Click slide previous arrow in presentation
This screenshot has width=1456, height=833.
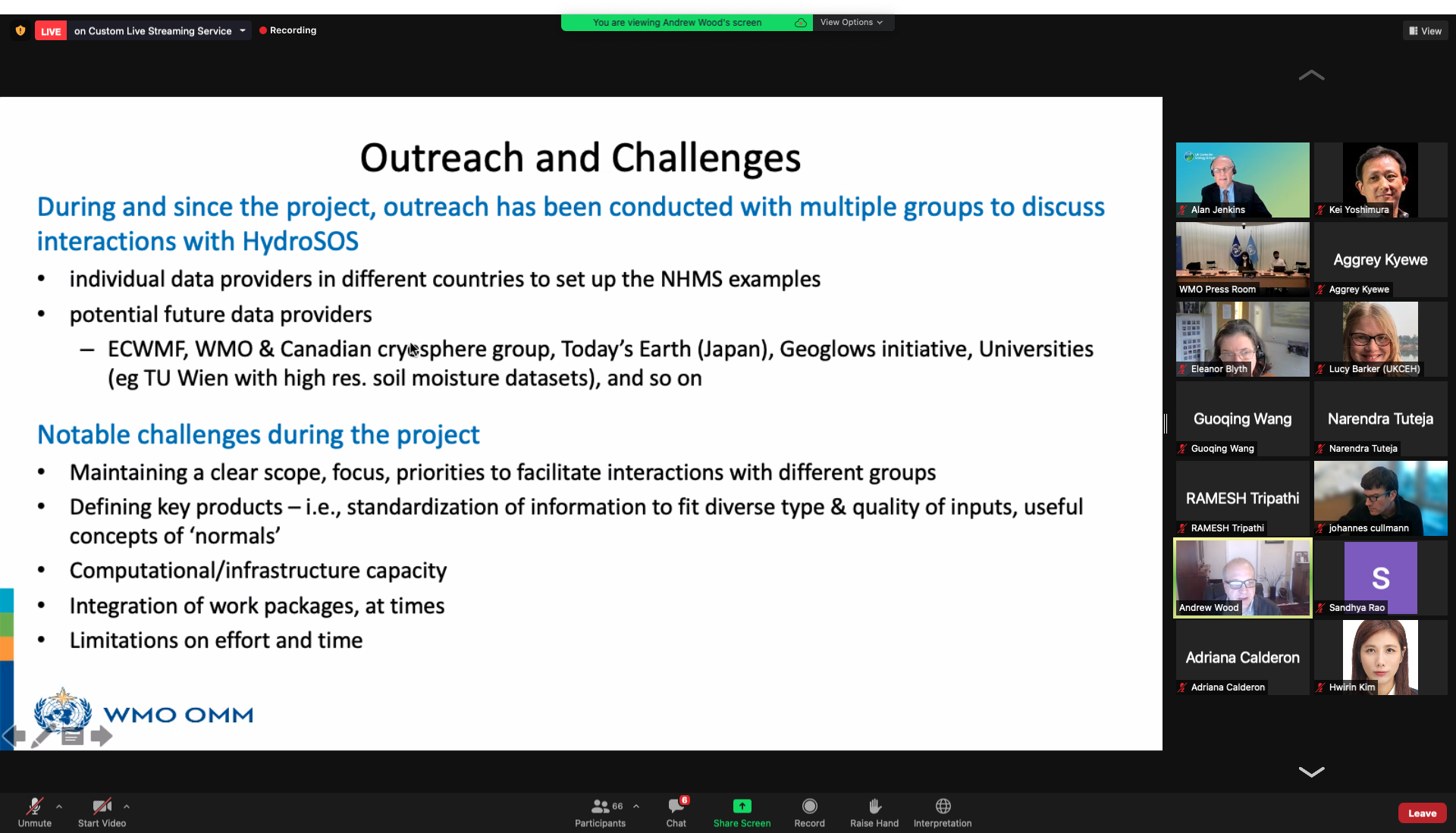(x=14, y=736)
